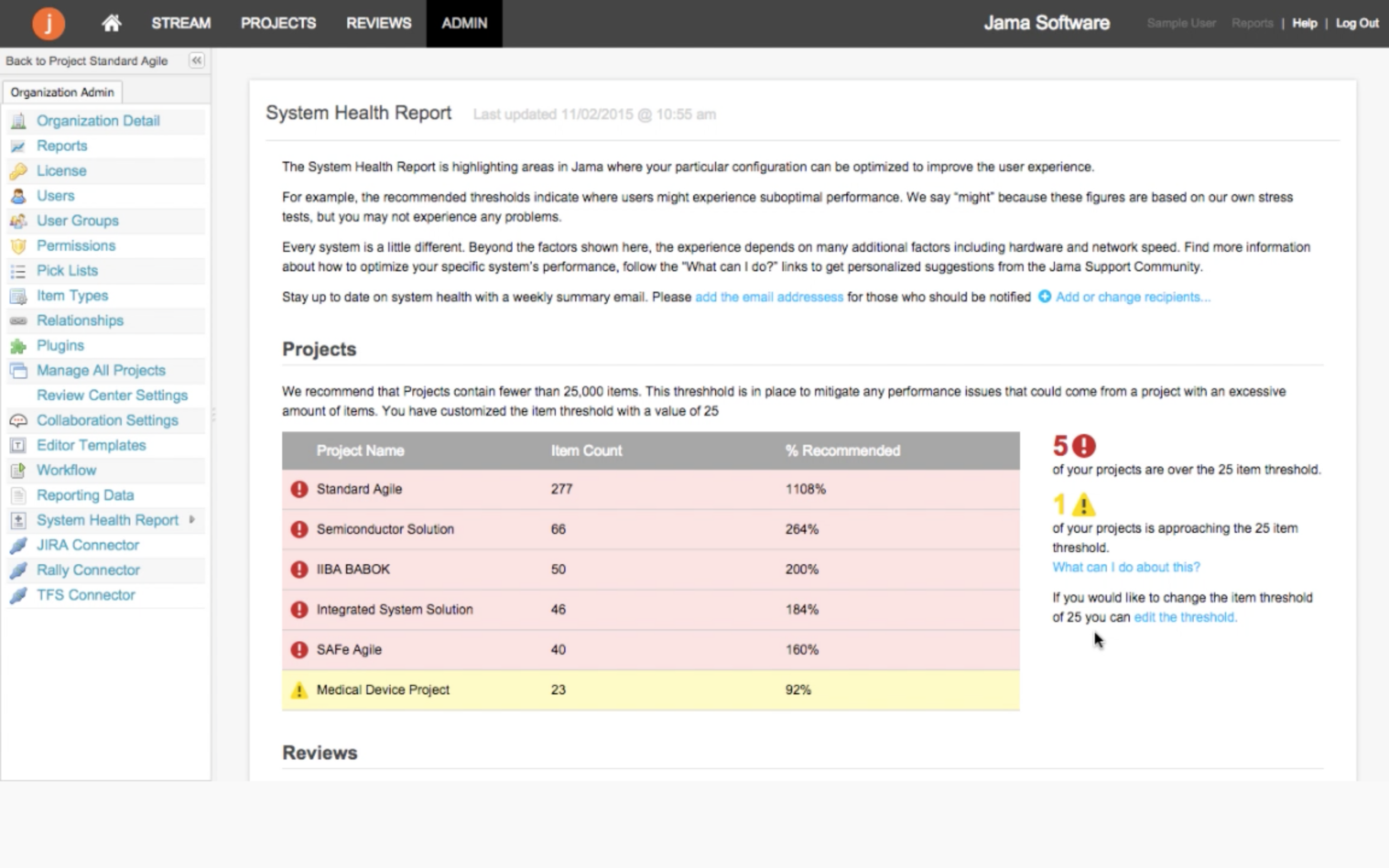Click the 'IIBA BABOK' project name
The image size is (1389, 868).
tap(353, 570)
